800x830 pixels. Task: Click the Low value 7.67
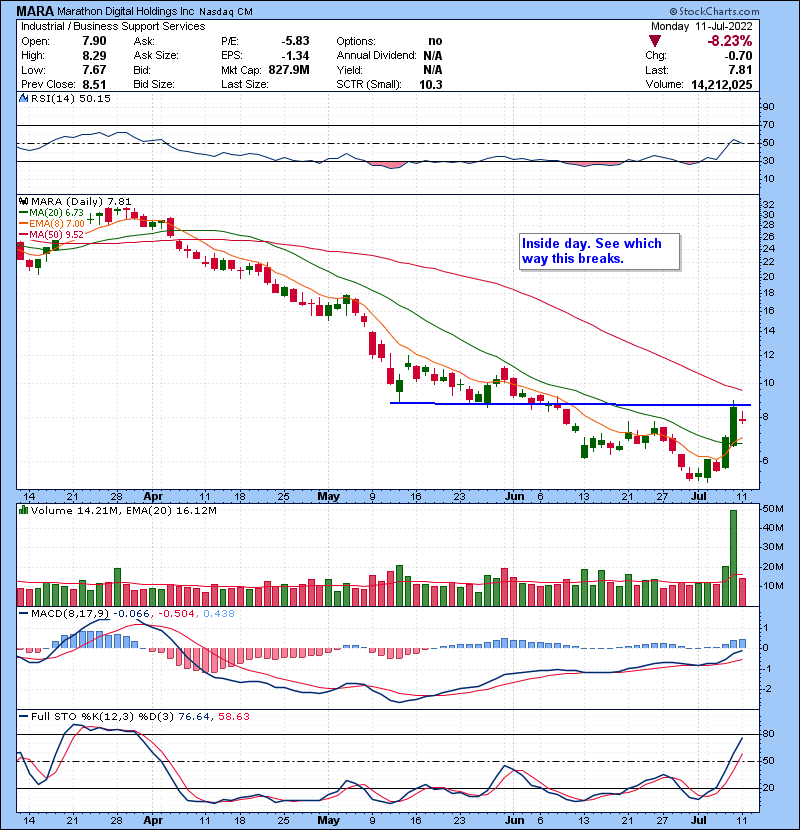click(94, 70)
